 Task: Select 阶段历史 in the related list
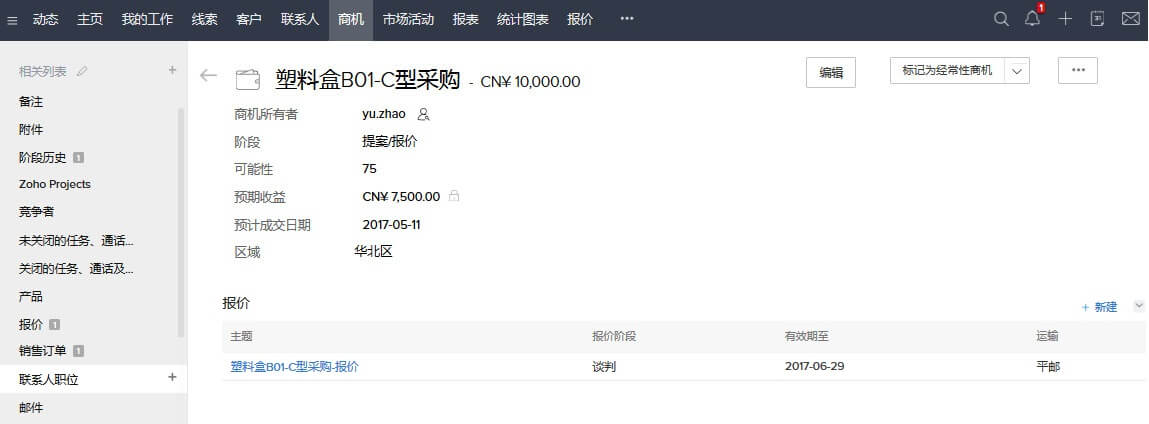(x=43, y=157)
